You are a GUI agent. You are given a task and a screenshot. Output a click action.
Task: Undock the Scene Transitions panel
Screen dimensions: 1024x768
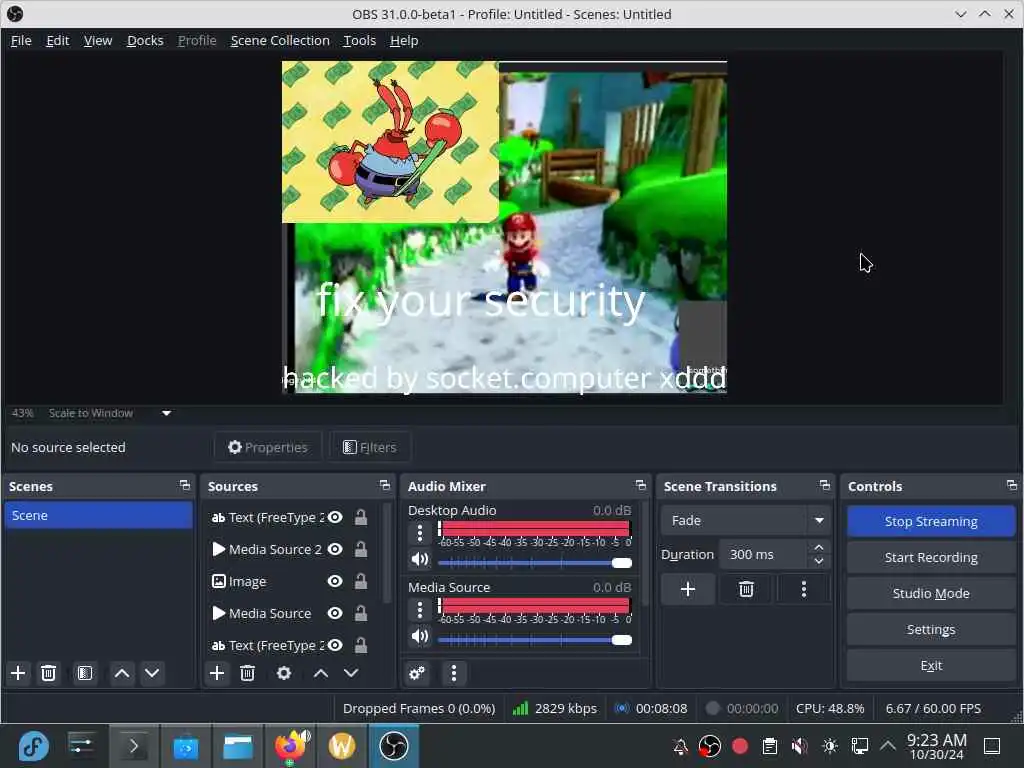(x=825, y=485)
